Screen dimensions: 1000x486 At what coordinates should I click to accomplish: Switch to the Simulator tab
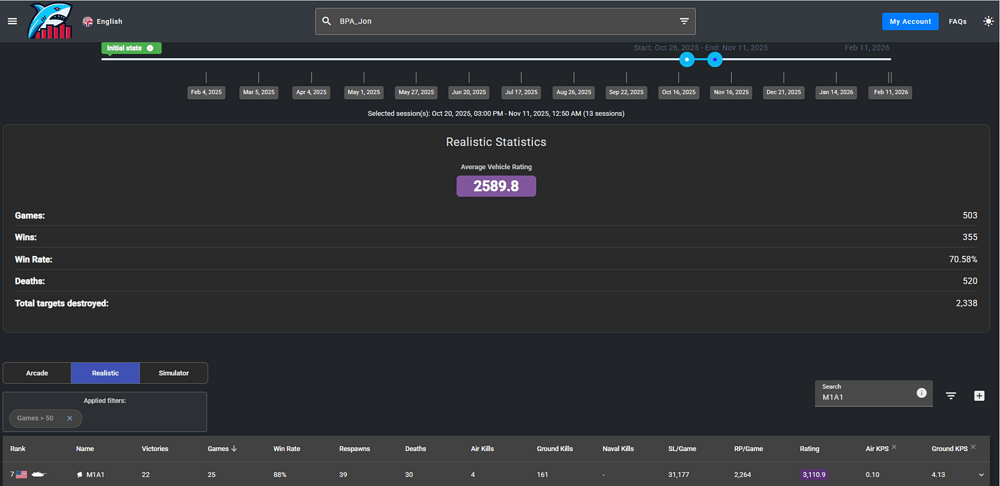pos(173,373)
